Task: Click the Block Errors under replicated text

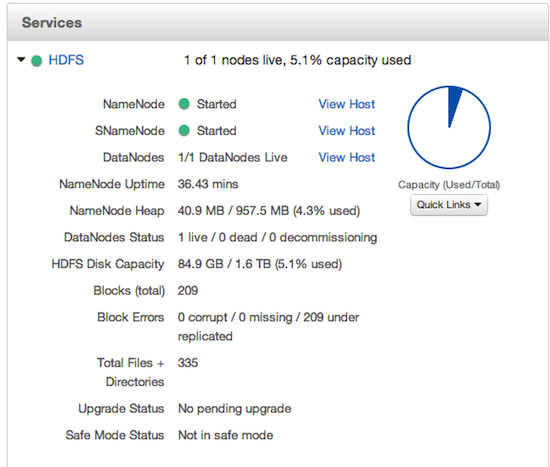Action: (x=268, y=327)
